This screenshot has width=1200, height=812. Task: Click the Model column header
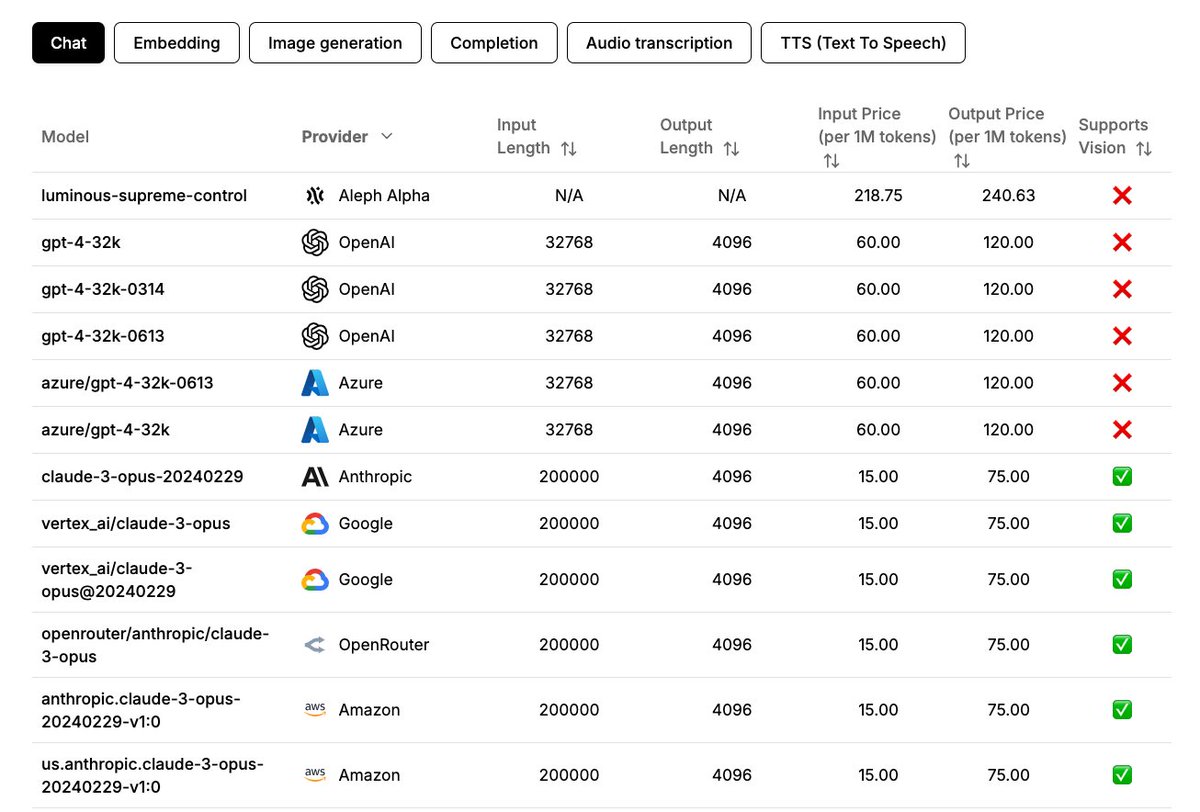65,137
